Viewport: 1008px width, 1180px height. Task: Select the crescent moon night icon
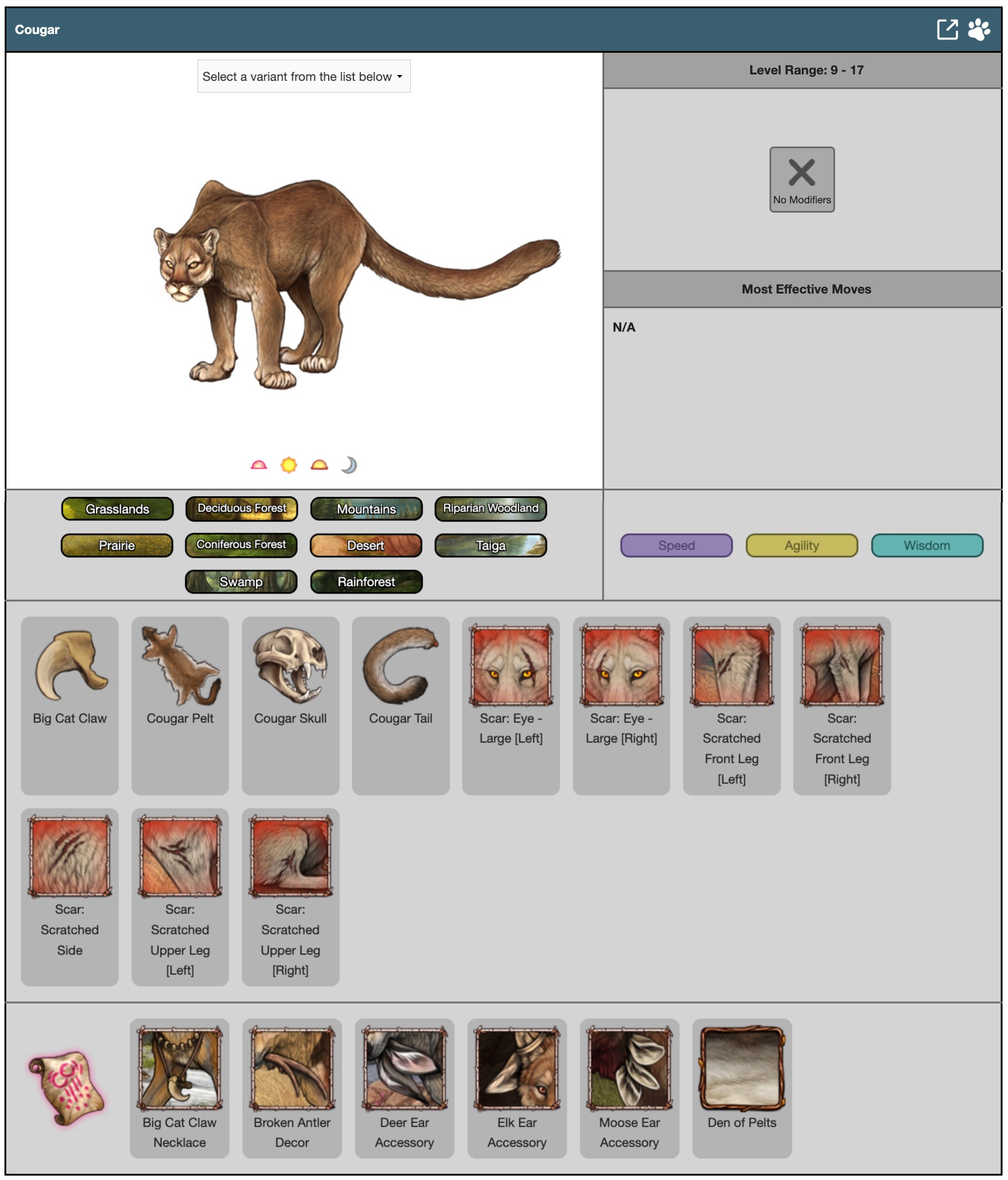click(349, 465)
